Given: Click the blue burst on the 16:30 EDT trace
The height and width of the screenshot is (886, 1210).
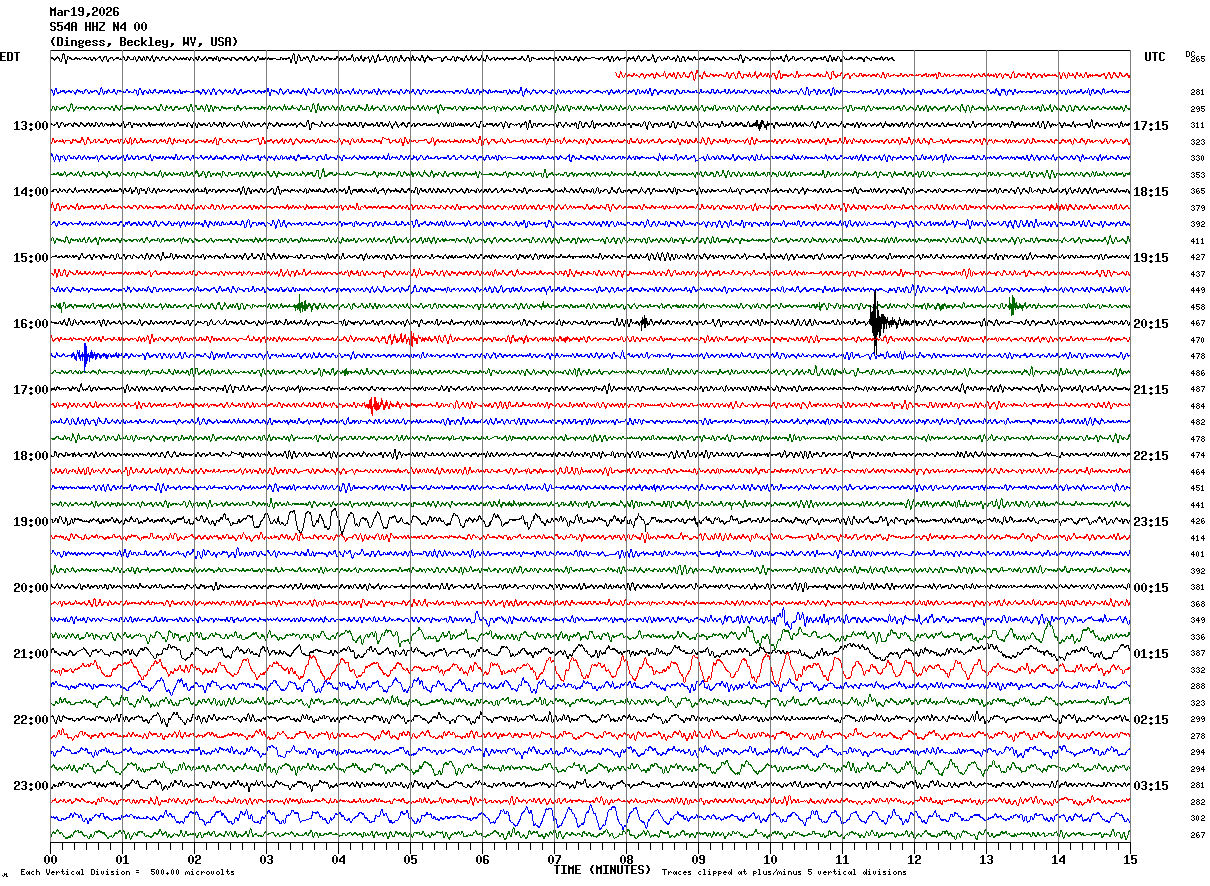Looking at the screenshot, I should tap(85, 355).
